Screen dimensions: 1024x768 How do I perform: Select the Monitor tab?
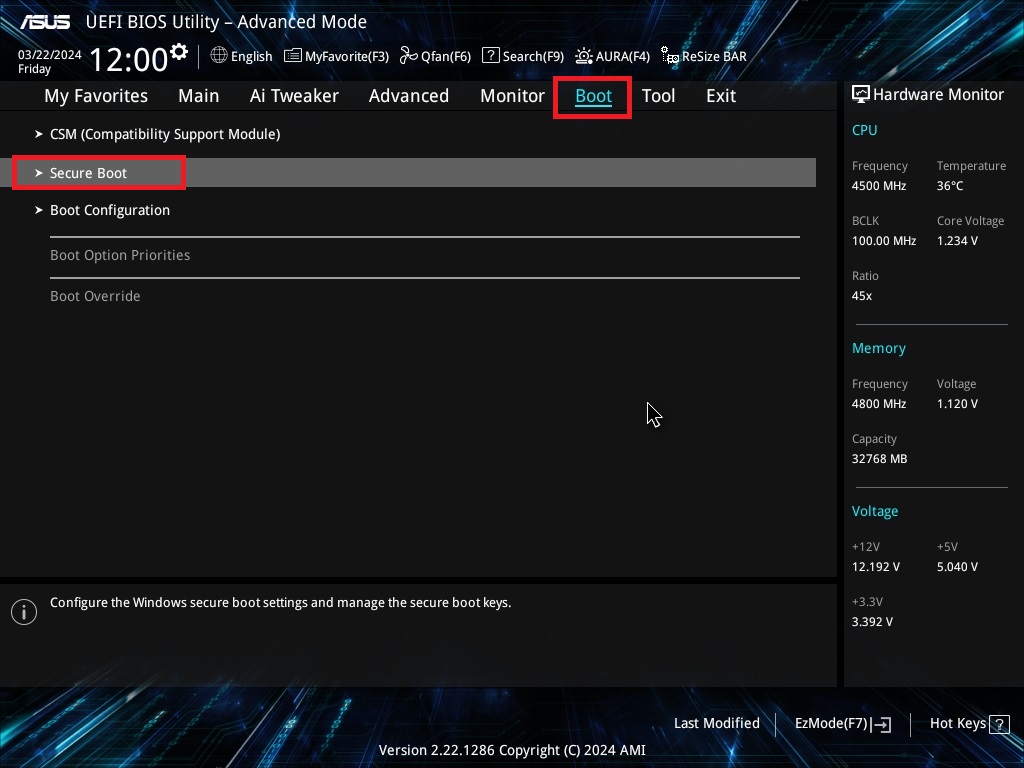click(512, 95)
